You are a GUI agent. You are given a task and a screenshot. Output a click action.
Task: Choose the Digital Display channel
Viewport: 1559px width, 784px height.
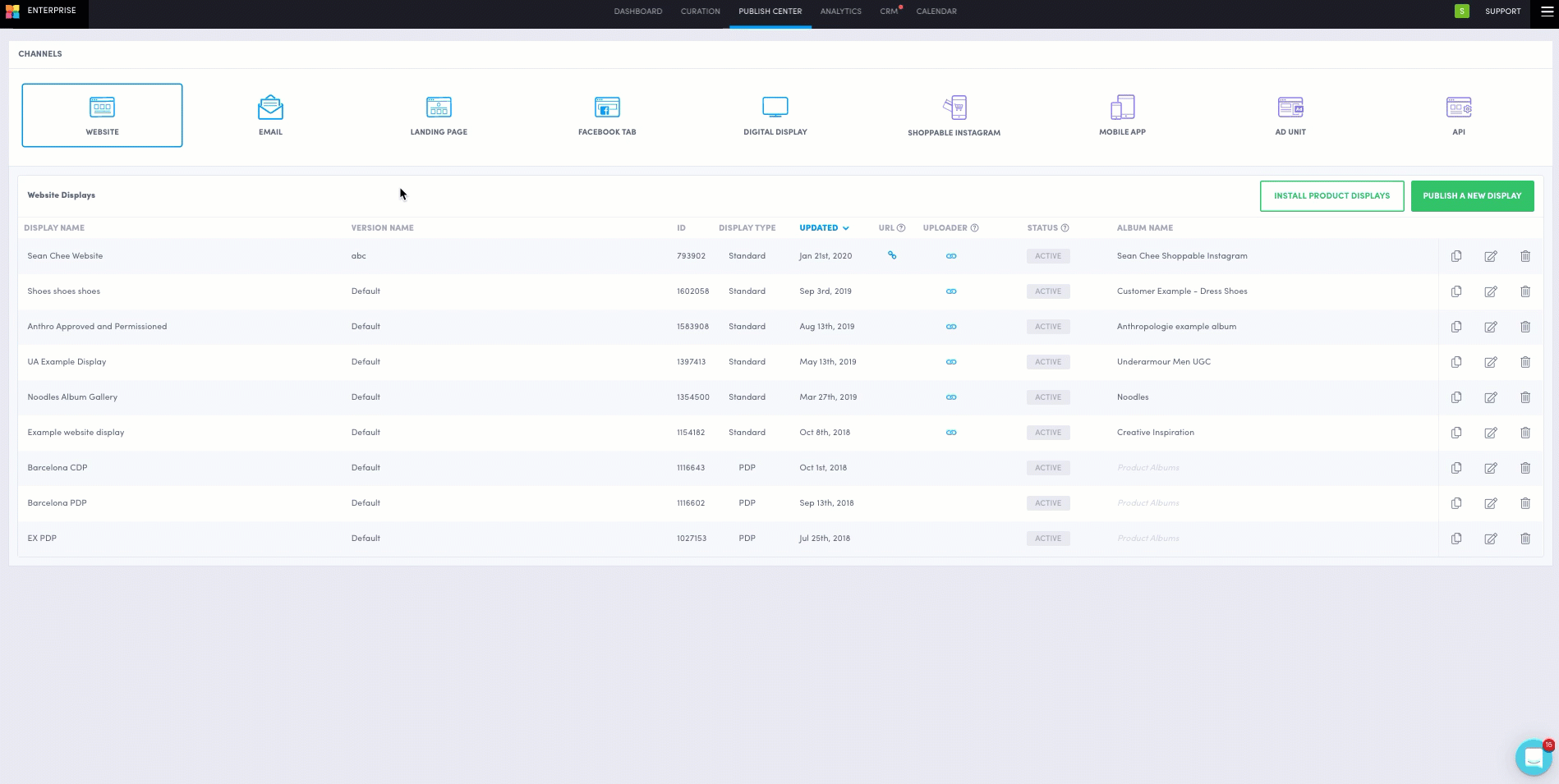[775, 108]
